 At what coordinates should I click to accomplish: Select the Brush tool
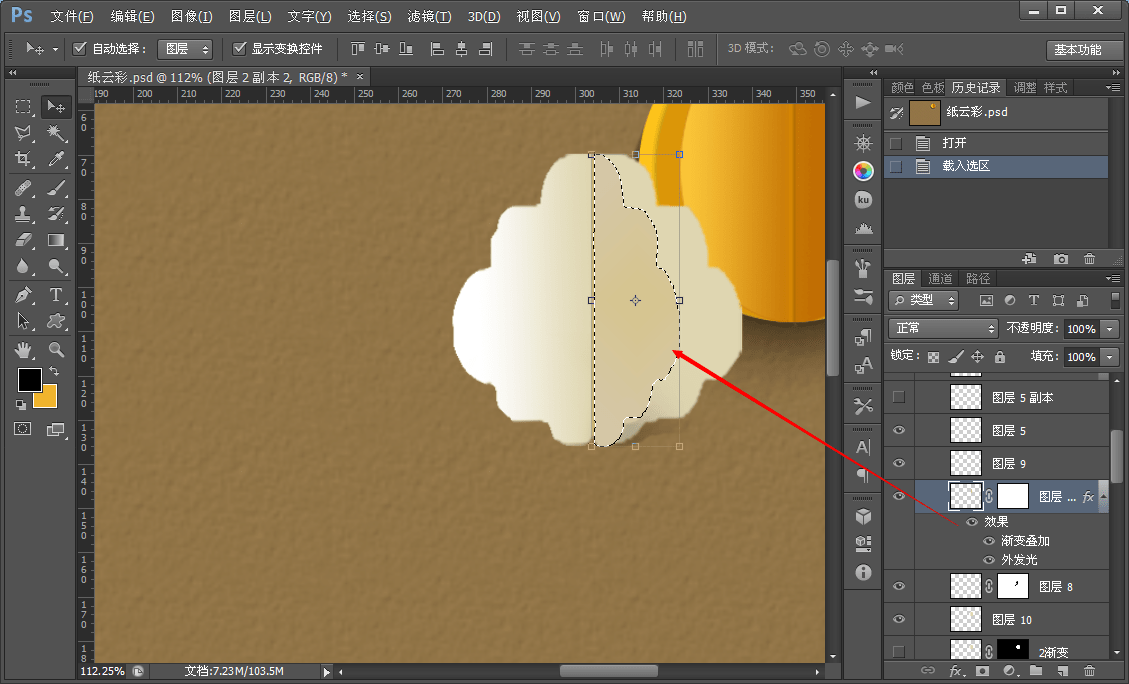click(55, 188)
